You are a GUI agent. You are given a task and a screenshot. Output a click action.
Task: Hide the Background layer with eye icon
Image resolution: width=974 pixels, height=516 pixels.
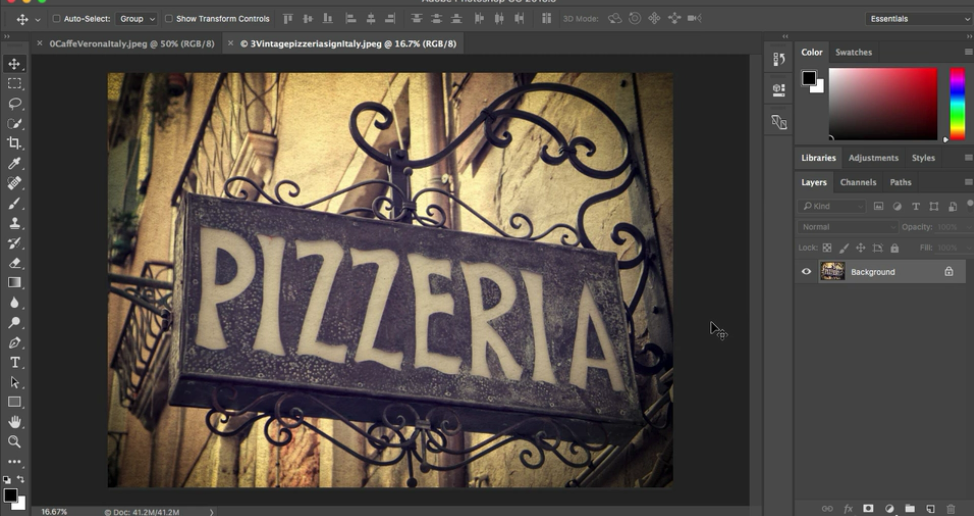806,272
